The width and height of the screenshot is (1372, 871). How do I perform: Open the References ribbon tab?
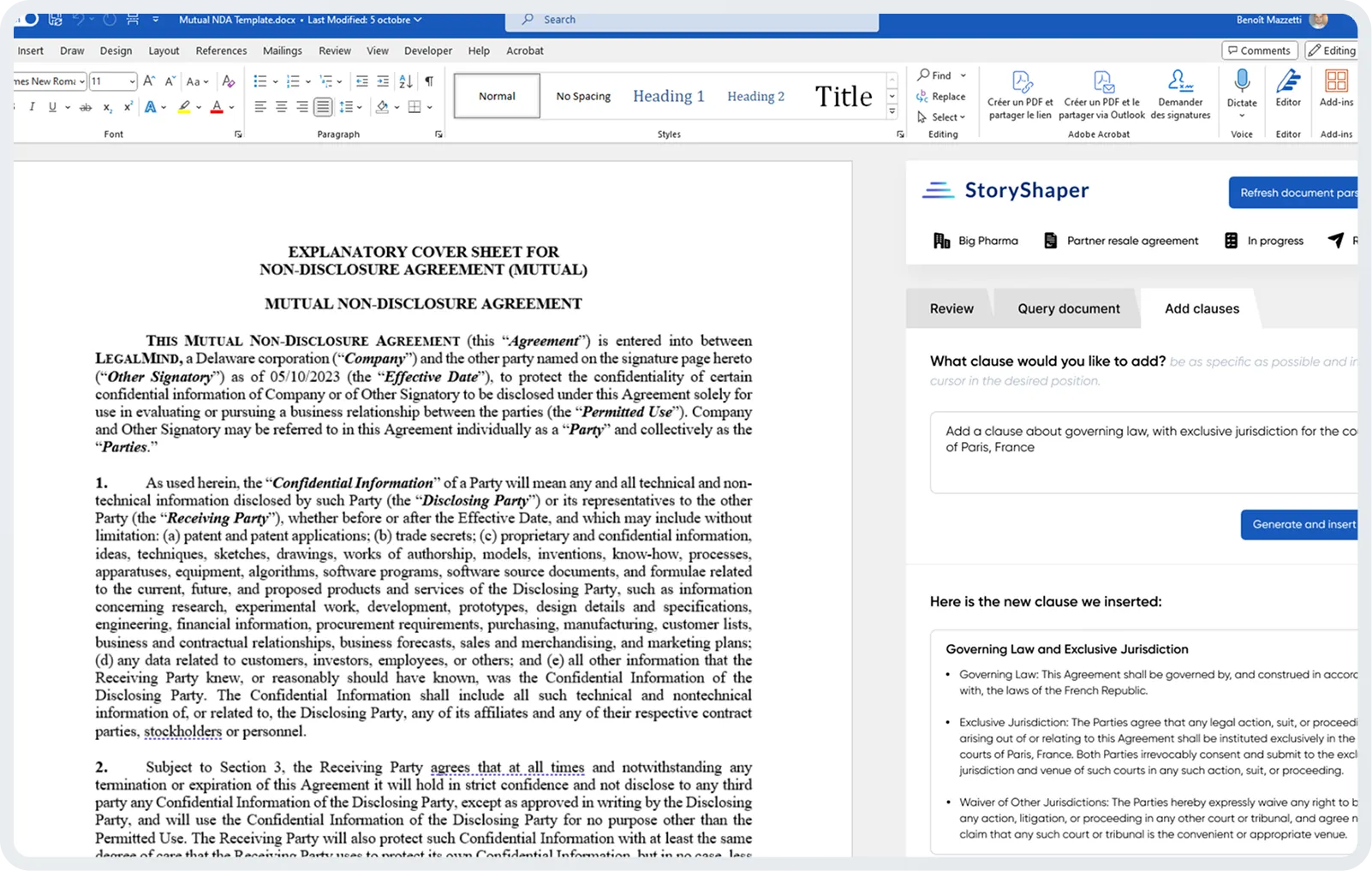click(221, 51)
